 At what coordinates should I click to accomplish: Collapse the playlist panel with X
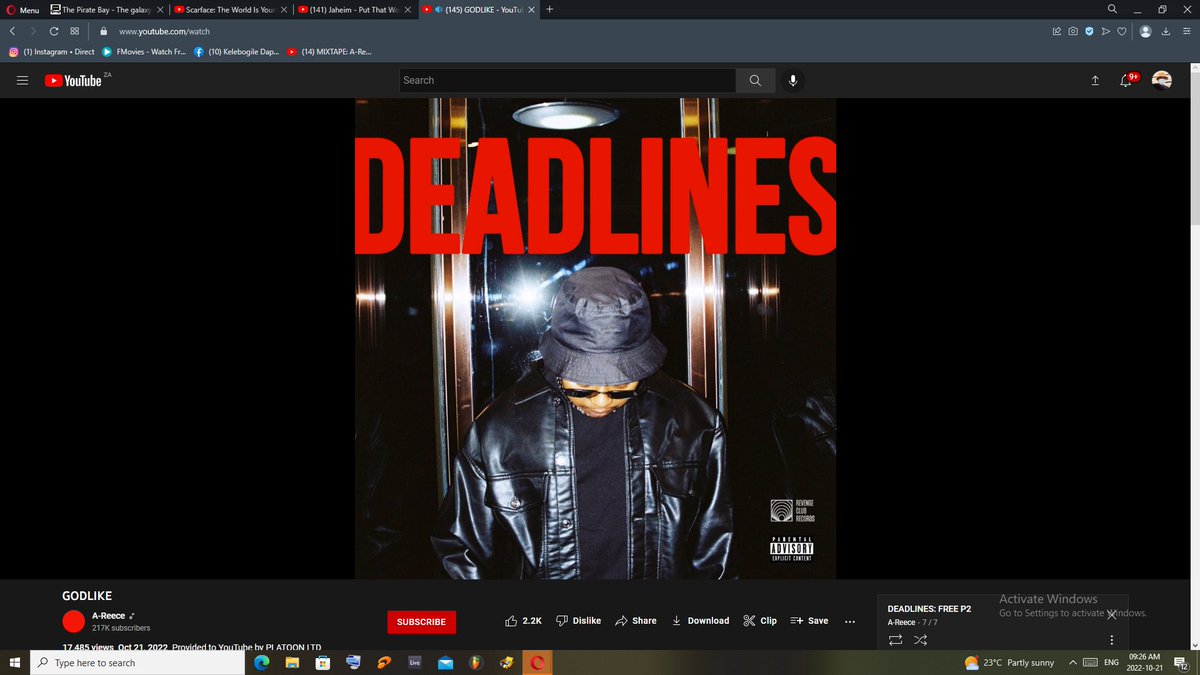tap(1111, 614)
